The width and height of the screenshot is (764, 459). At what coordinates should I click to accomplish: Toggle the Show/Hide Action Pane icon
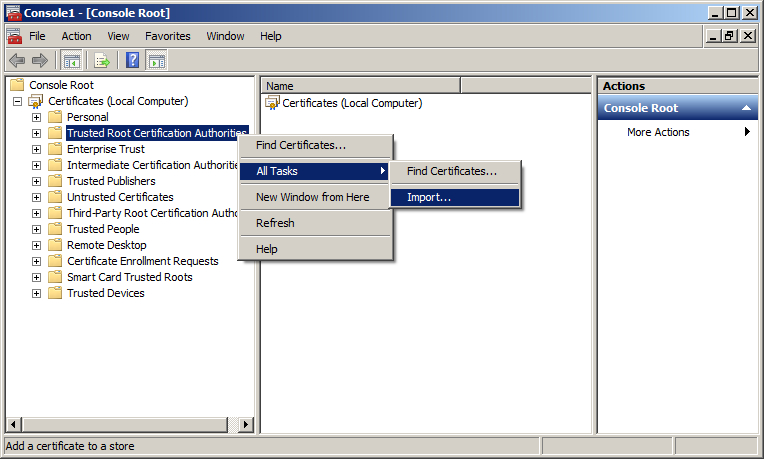(156, 60)
